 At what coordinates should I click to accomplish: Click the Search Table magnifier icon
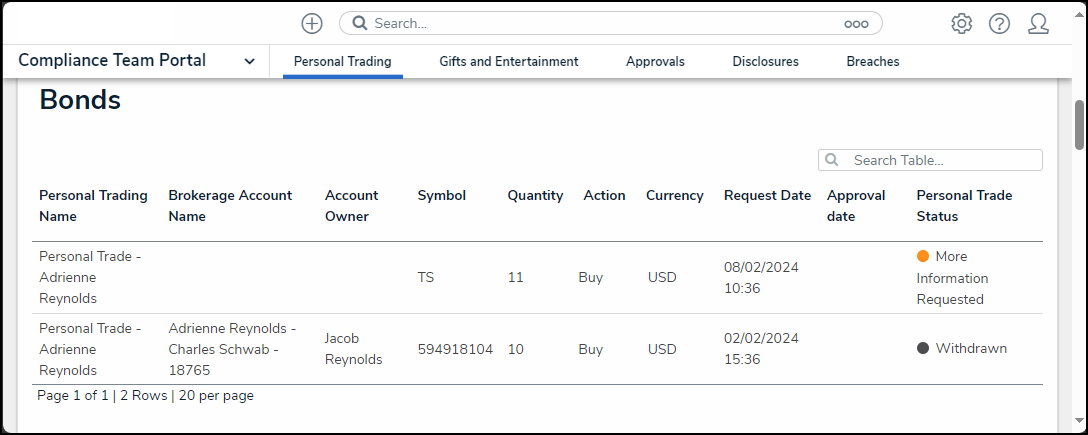(832, 160)
